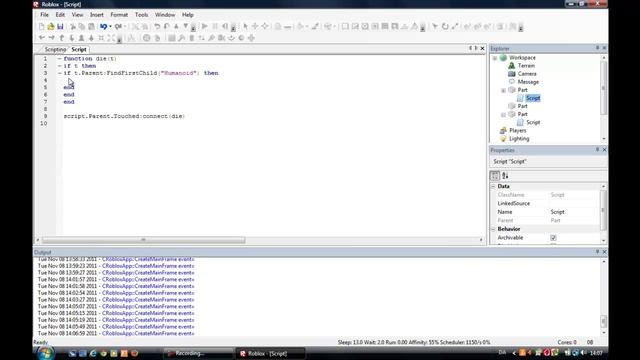The image size is (640, 360).
Task: Open the Format menu
Action: (119, 15)
